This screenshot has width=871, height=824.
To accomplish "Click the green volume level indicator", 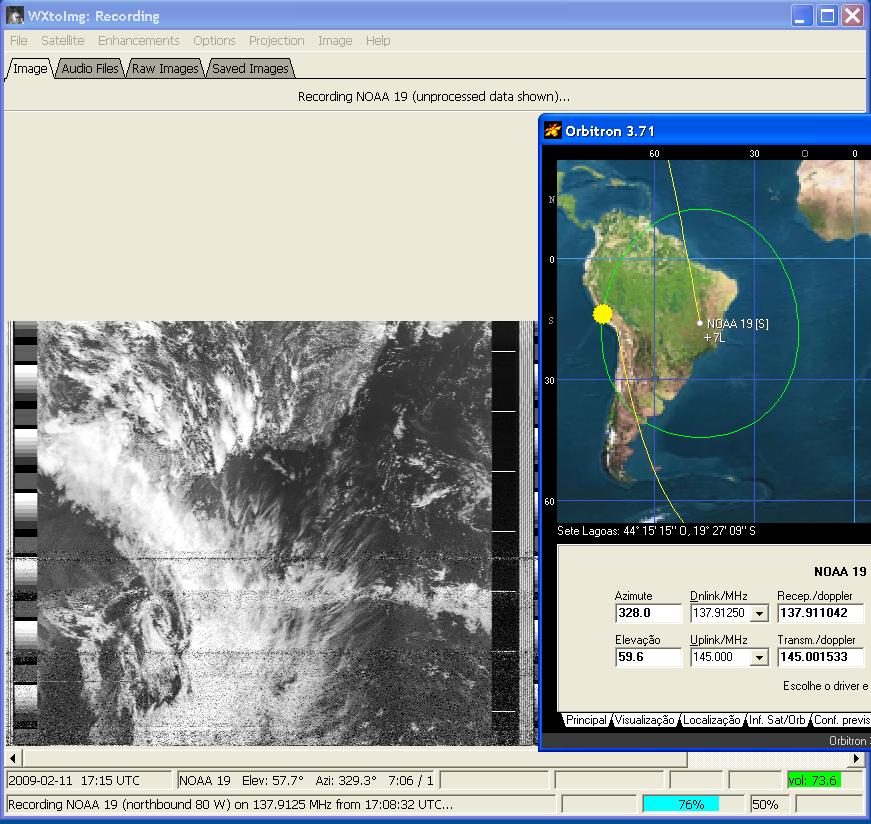I will pyautogui.click(x=812, y=780).
